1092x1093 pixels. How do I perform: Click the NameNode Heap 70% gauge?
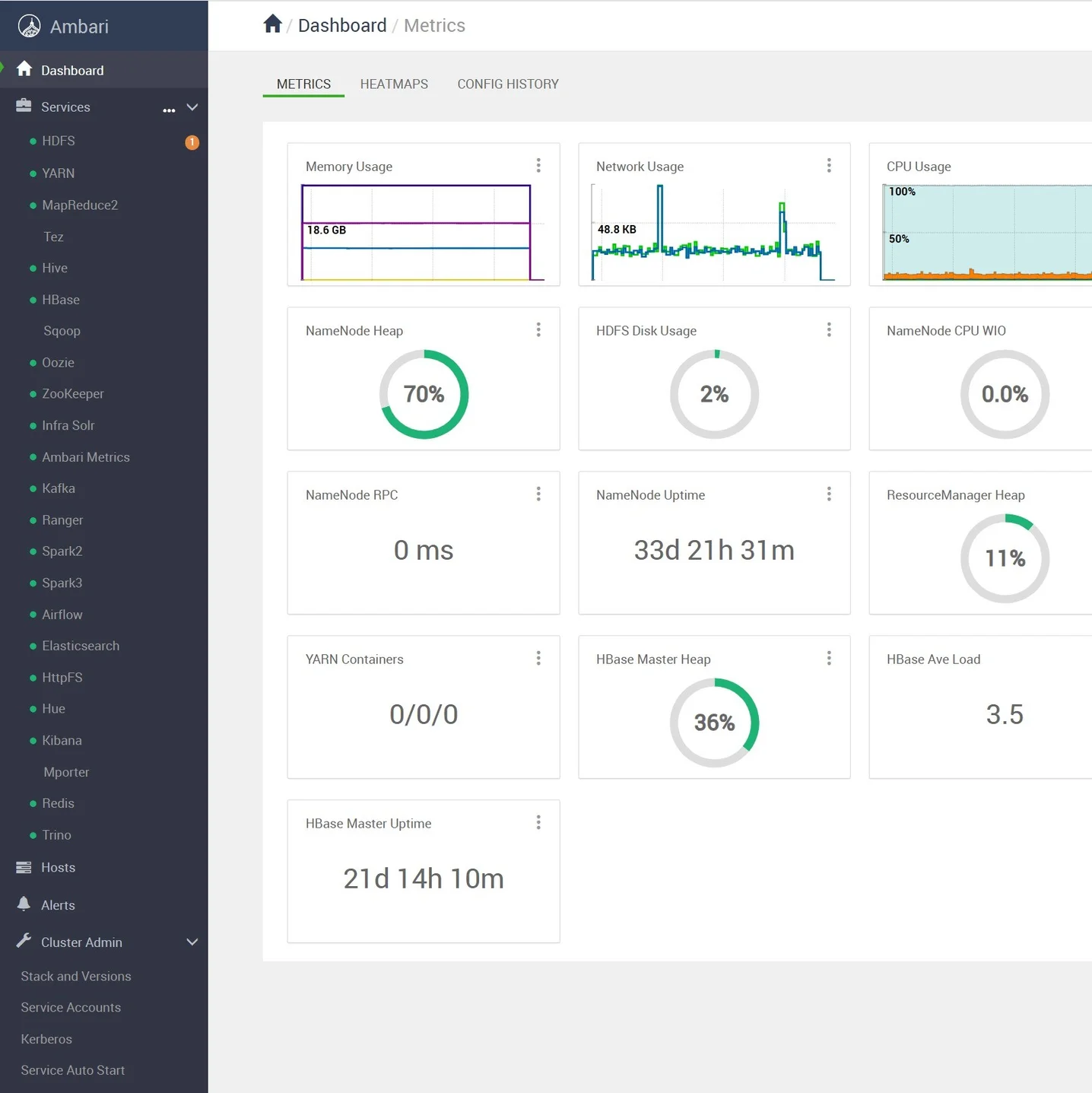point(424,394)
